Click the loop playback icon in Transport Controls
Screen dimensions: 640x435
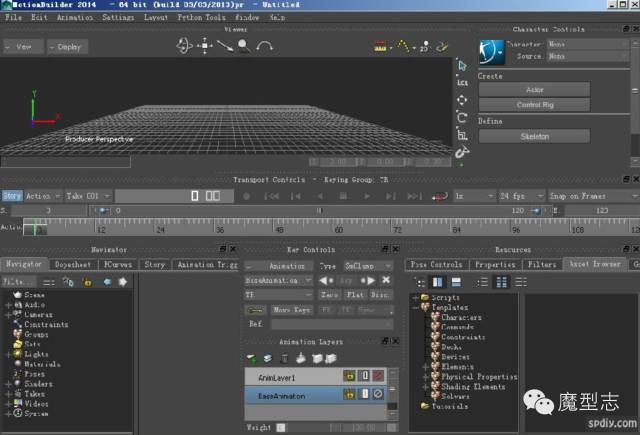click(440, 196)
